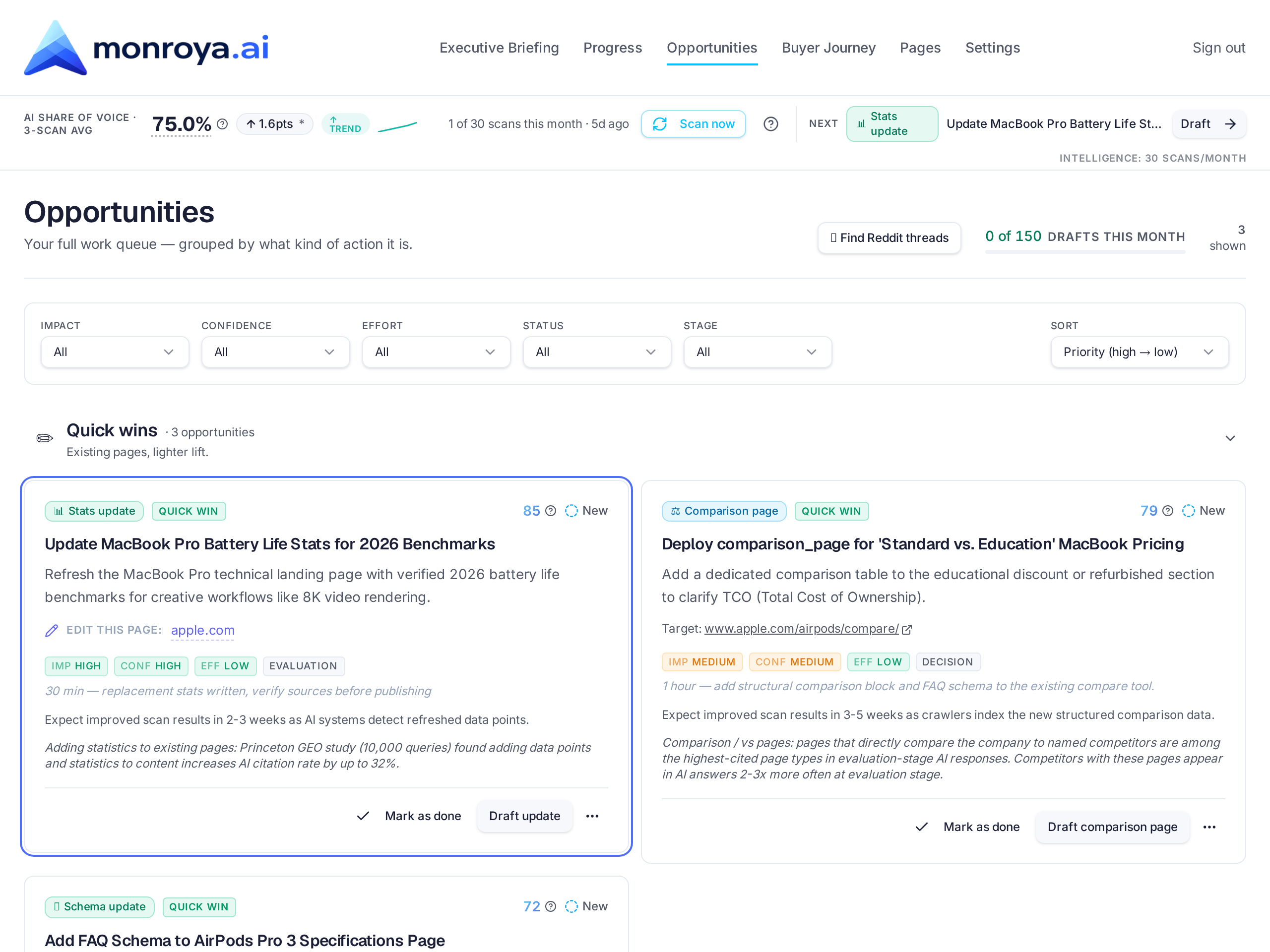Open www.apple.com/airpods/compare/ target link
Image resolution: width=1270 pixels, height=952 pixels.
coord(802,629)
